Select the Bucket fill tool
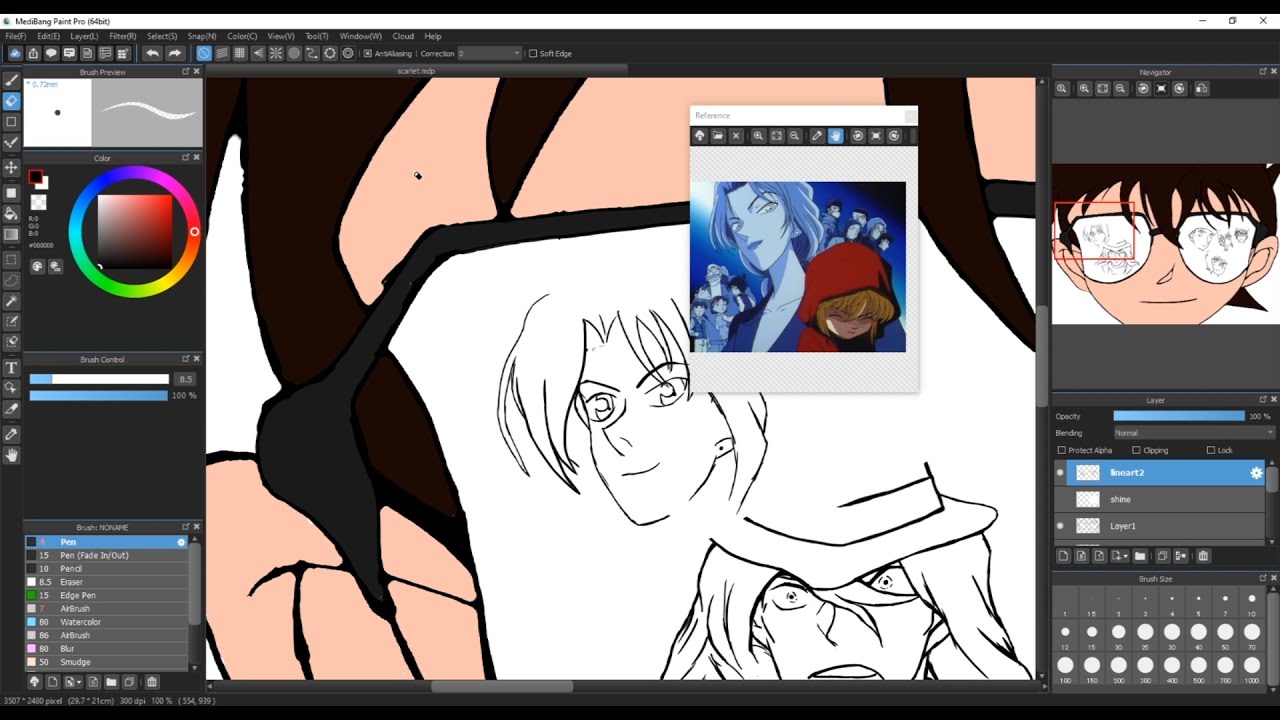The height and width of the screenshot is (720, 1280). coord(12,213)
